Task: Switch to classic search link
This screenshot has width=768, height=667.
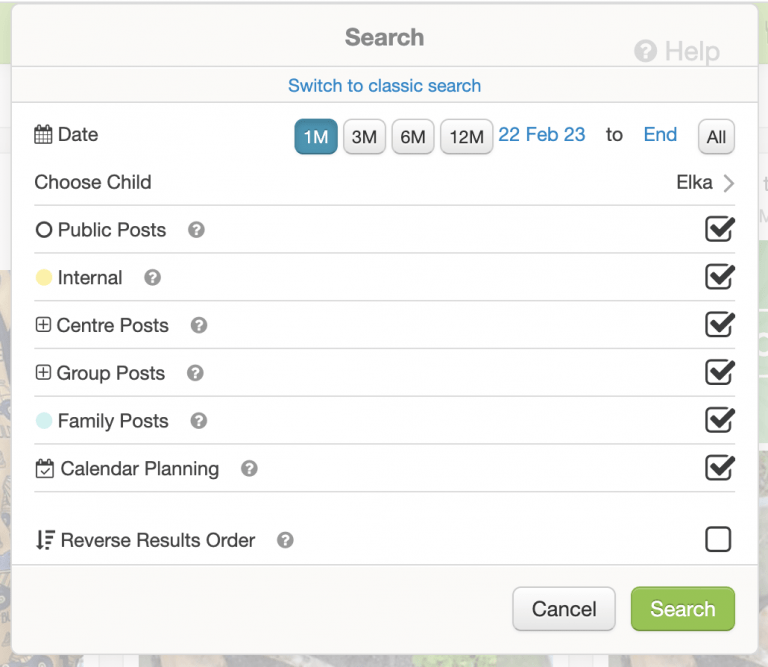Action: click(x=384, y=86)
